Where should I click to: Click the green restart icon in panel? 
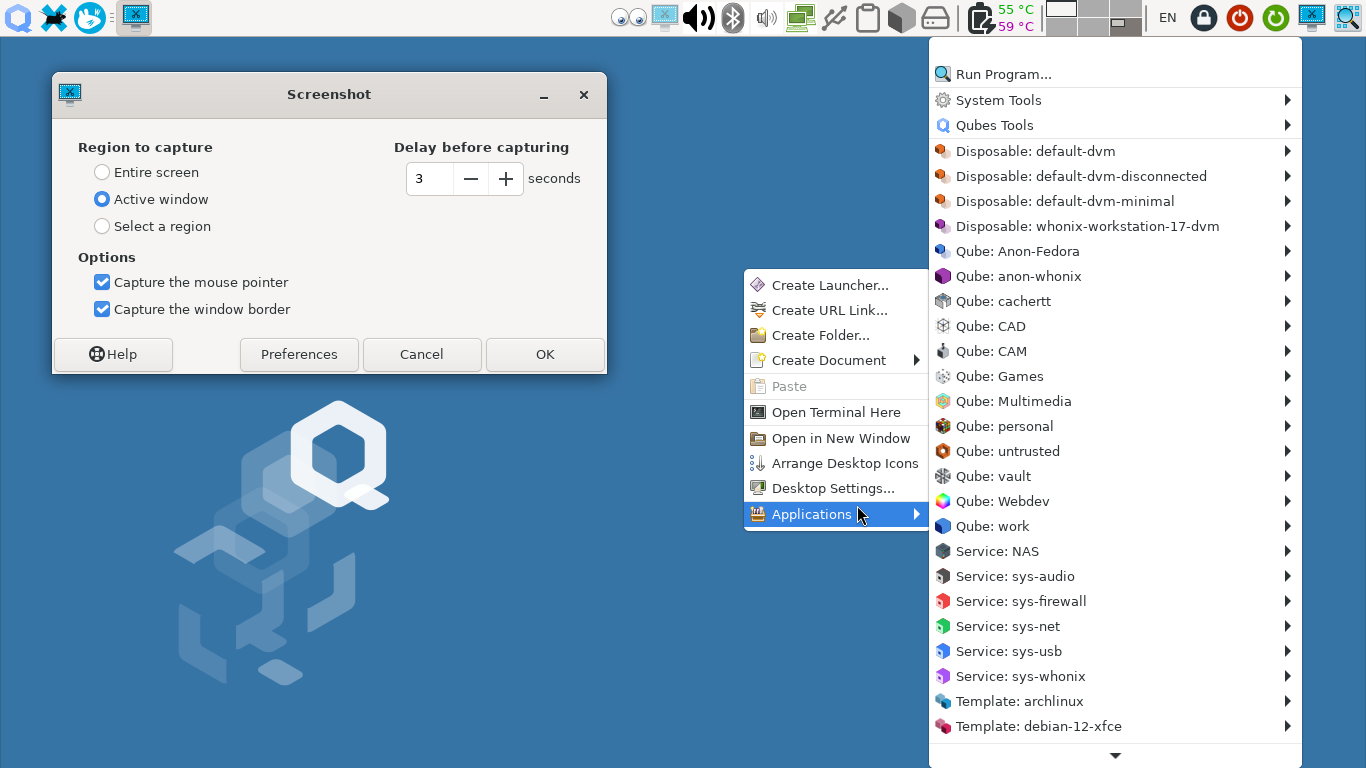[x=1275, y=18]
